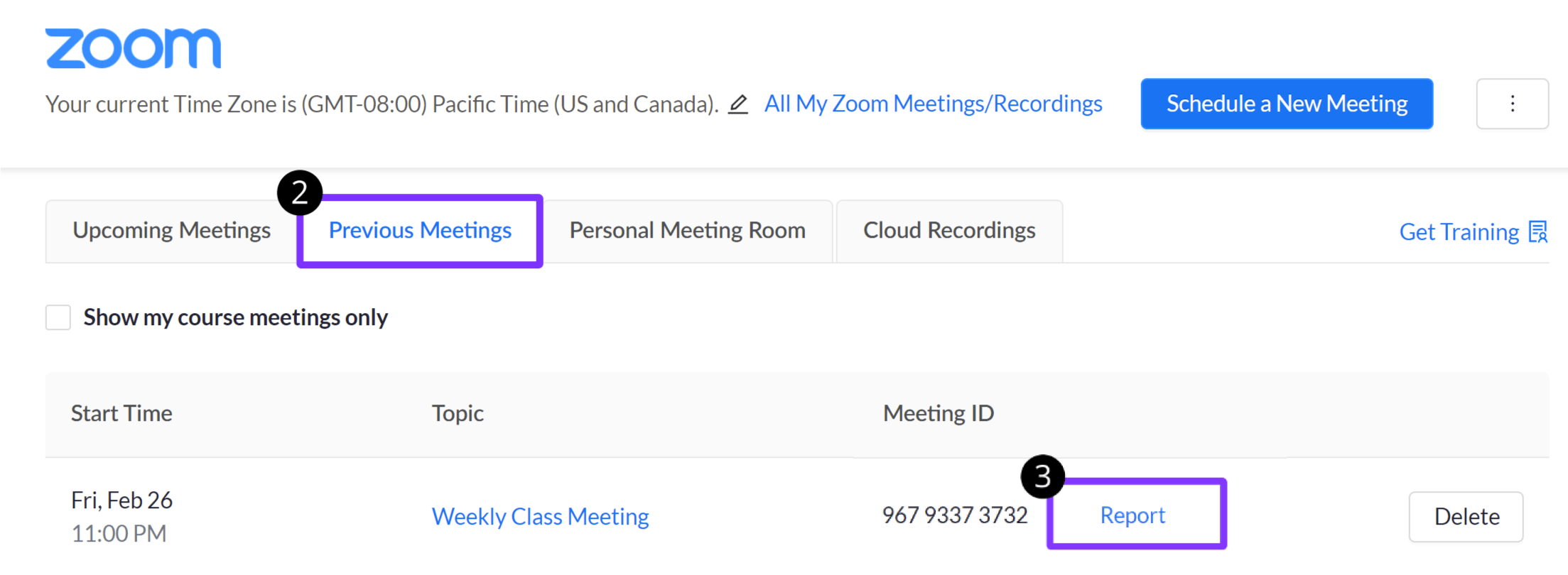The height and width of the screenshot is (575, 1568).
Task: Click the Meeting ID column header
Action: pos(939,413)
